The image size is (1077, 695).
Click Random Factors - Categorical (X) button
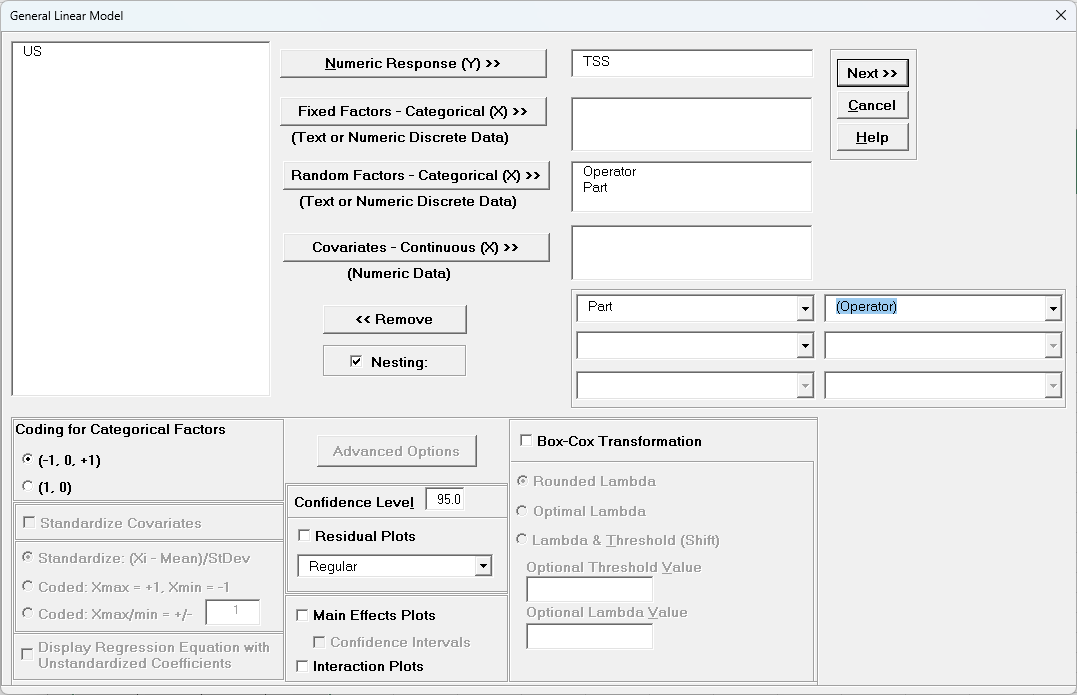(x=415, y=176)
